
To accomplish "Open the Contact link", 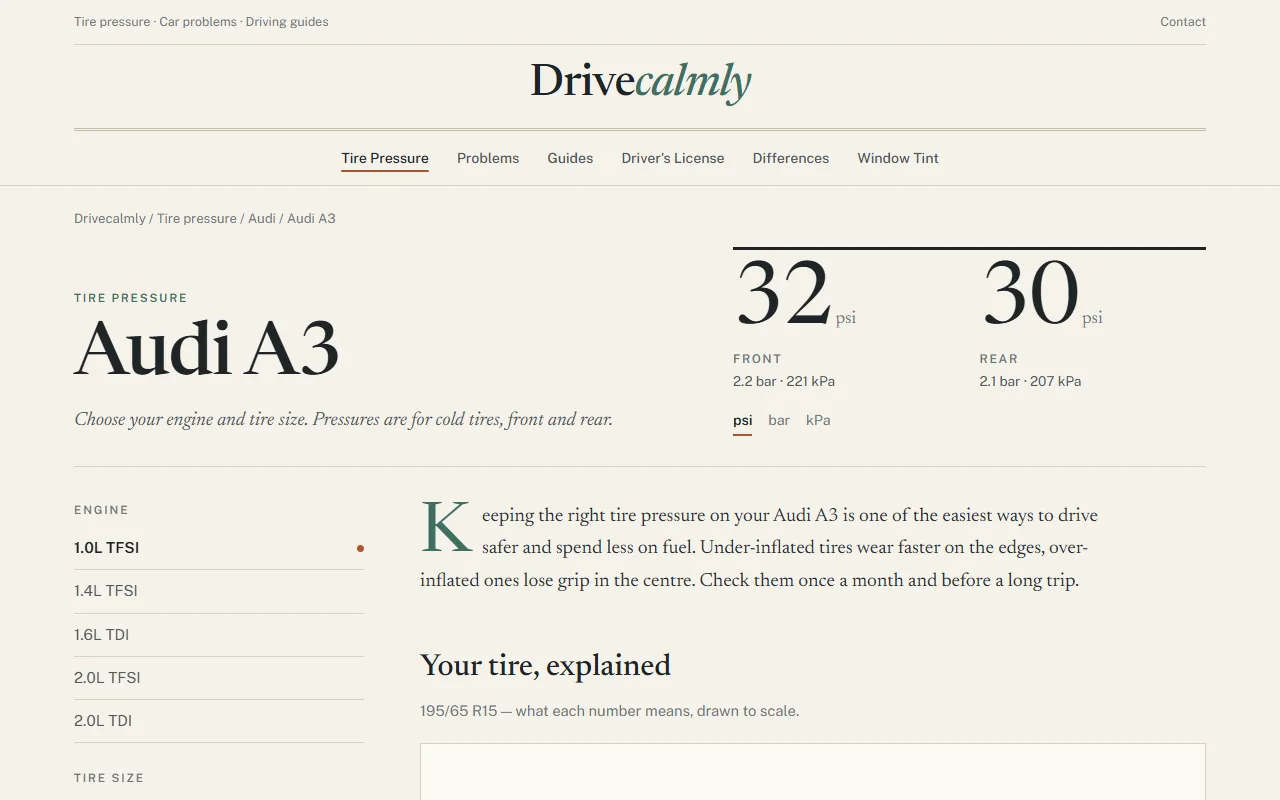I will coord(1182,22).
